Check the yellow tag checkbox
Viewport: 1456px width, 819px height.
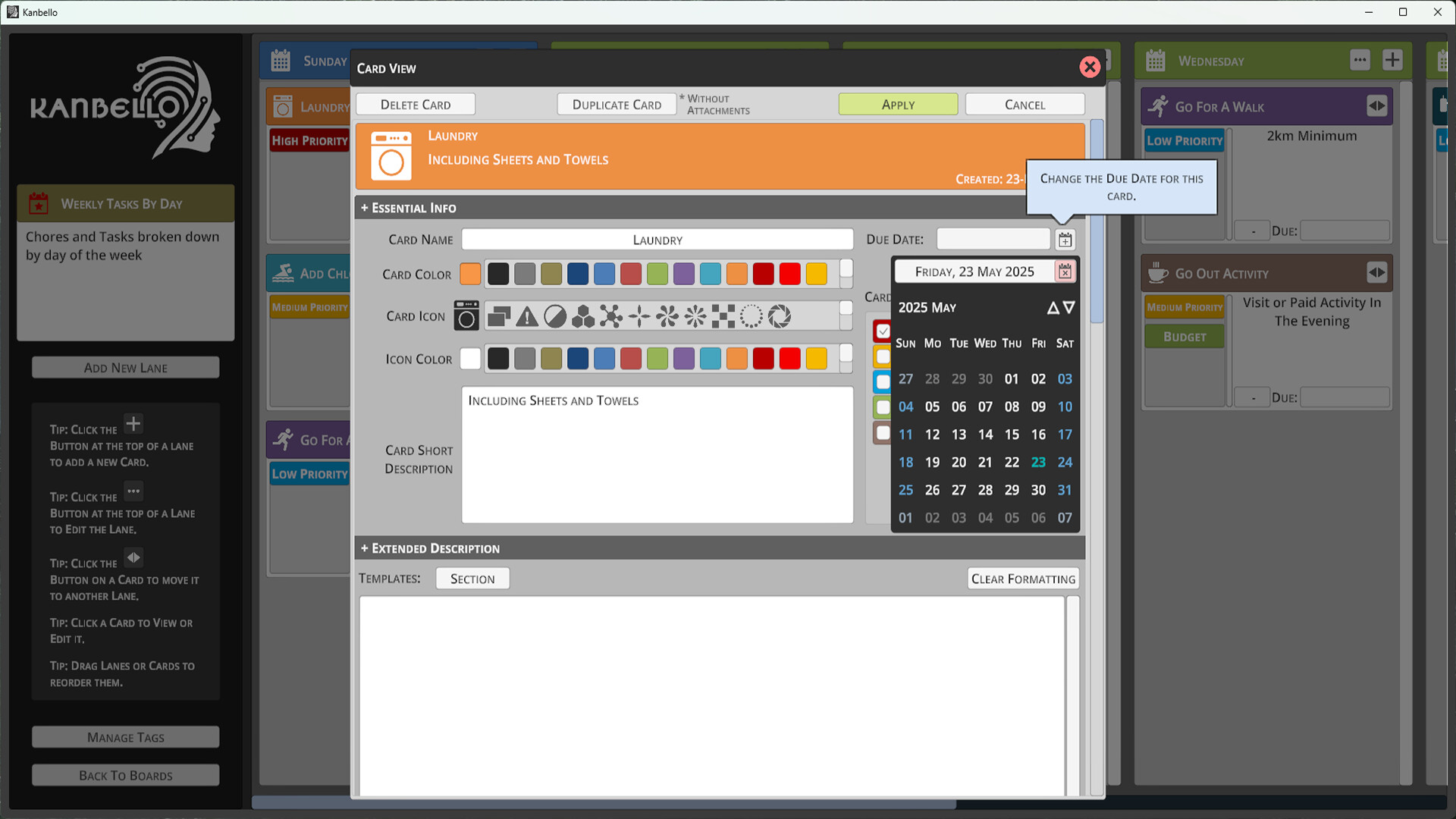(882, 356)
